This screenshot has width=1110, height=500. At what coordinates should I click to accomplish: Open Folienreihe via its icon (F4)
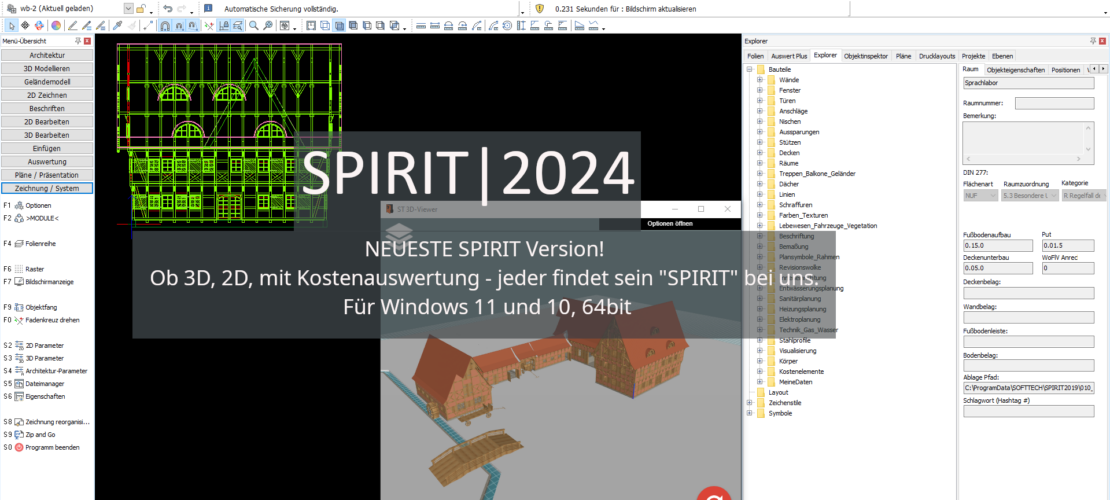tap(20, 243)
